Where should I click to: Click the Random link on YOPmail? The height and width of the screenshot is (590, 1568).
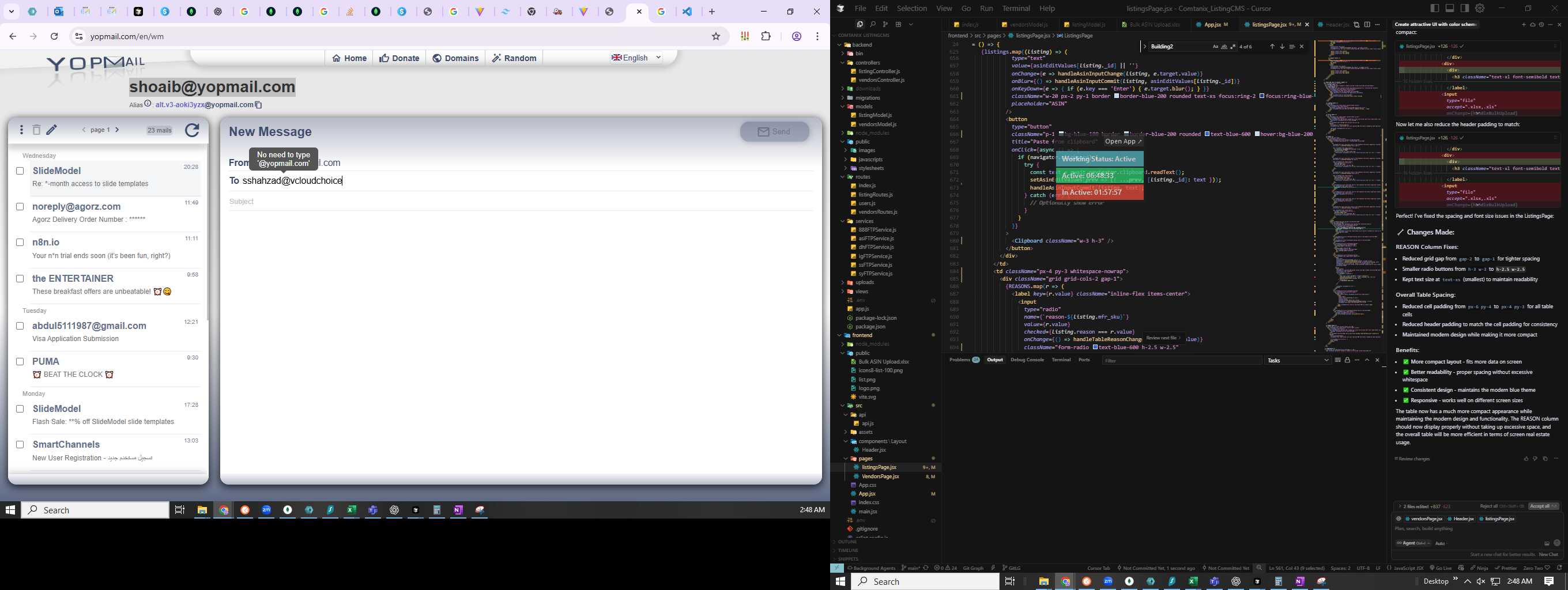[514, 58]
